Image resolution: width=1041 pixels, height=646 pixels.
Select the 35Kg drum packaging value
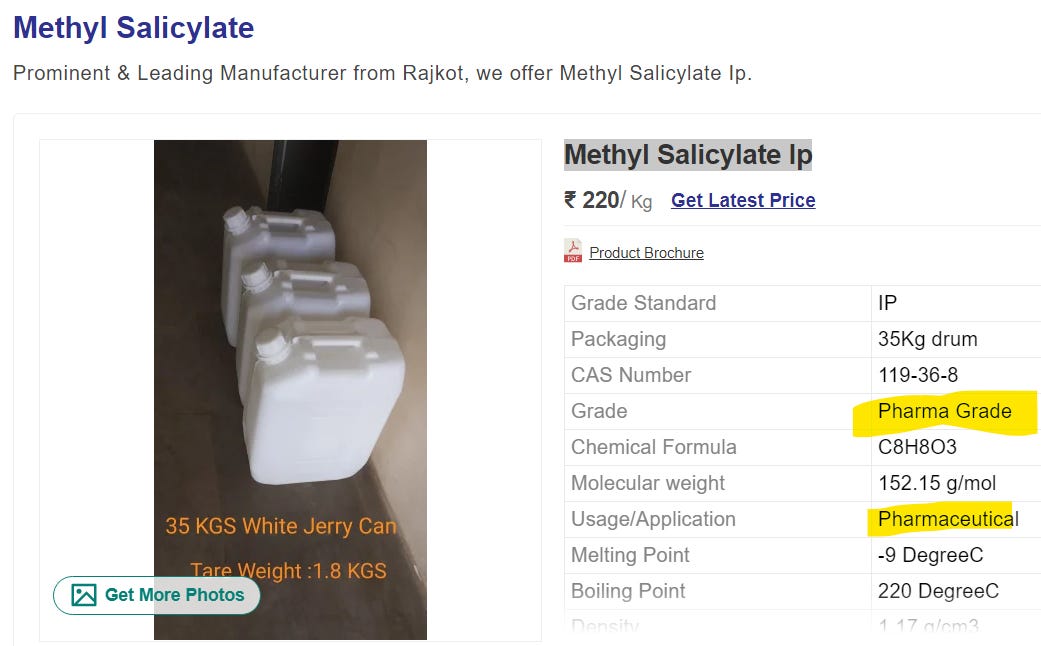927,339
